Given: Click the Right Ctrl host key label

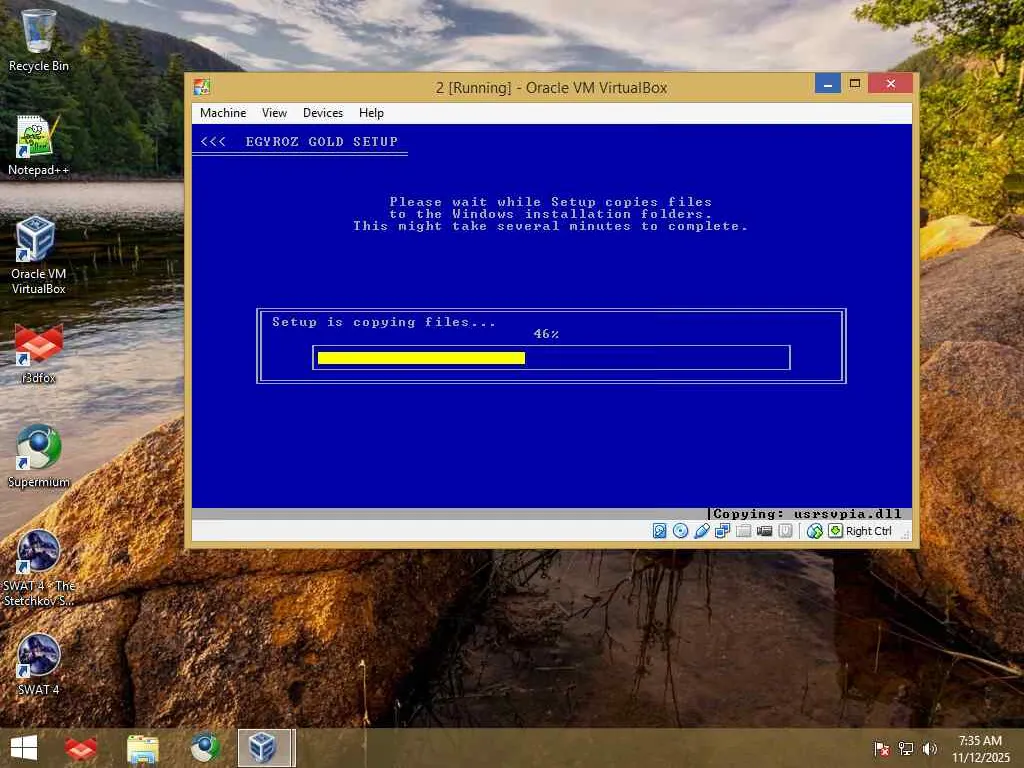Looking at the screenshot, I should (x=869, y=531).
